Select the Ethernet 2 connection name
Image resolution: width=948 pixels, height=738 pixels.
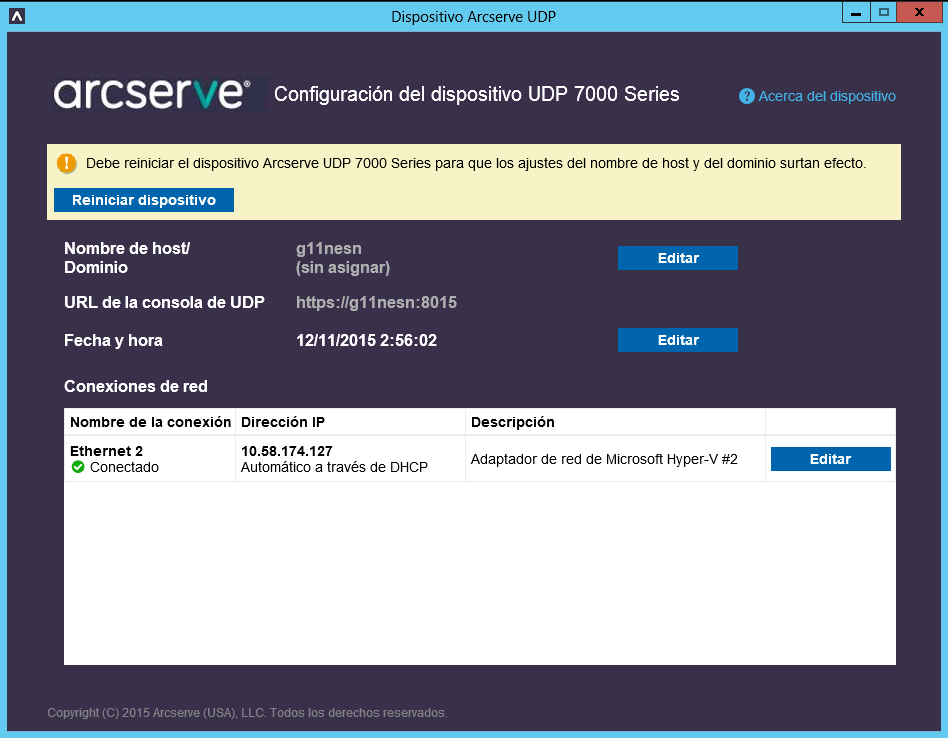click(x=106, y=451)
